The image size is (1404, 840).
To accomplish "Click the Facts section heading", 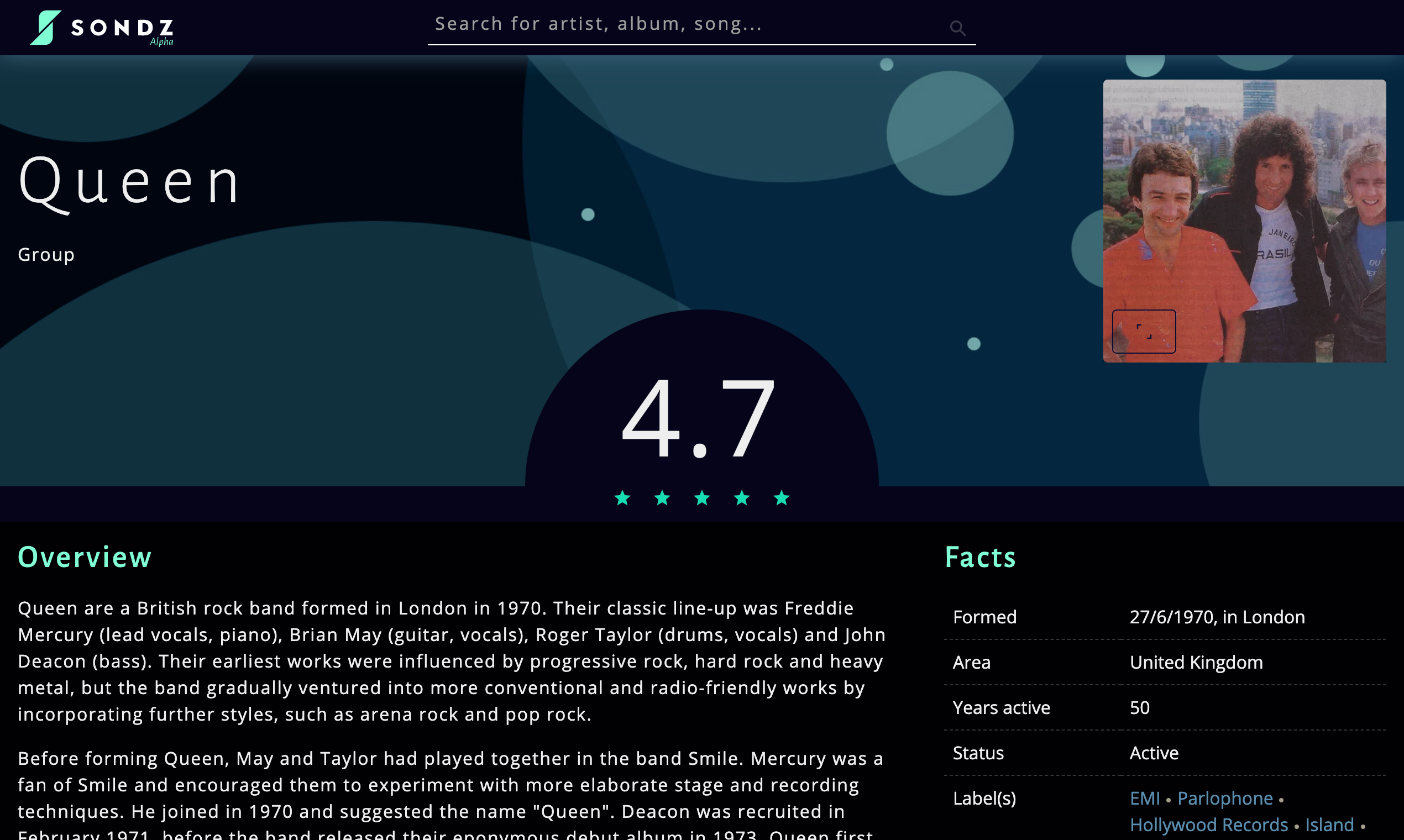I will click(x=980, y=557).
